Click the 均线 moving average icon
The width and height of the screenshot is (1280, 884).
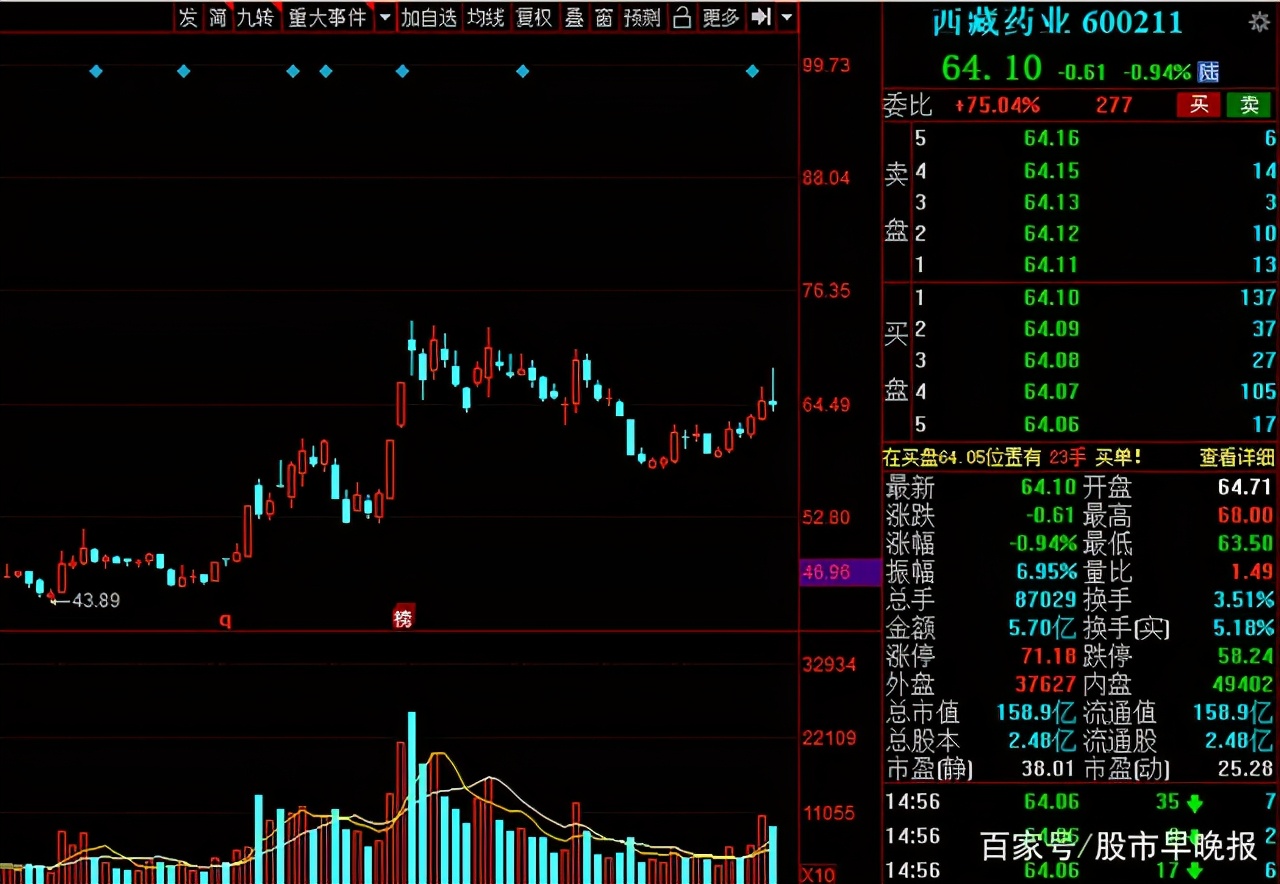pos(485,17)
